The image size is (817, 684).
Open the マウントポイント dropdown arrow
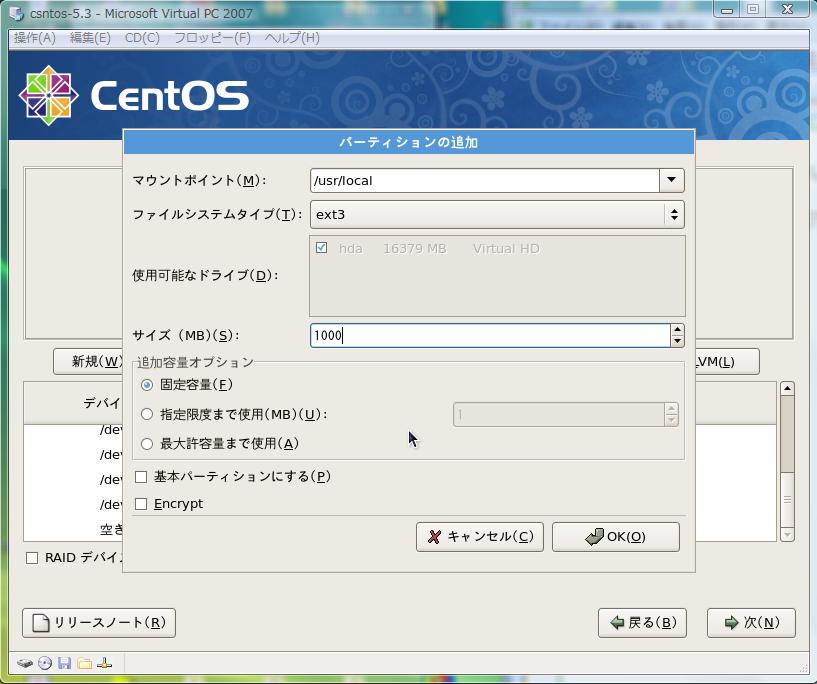(x=671, y=181)
